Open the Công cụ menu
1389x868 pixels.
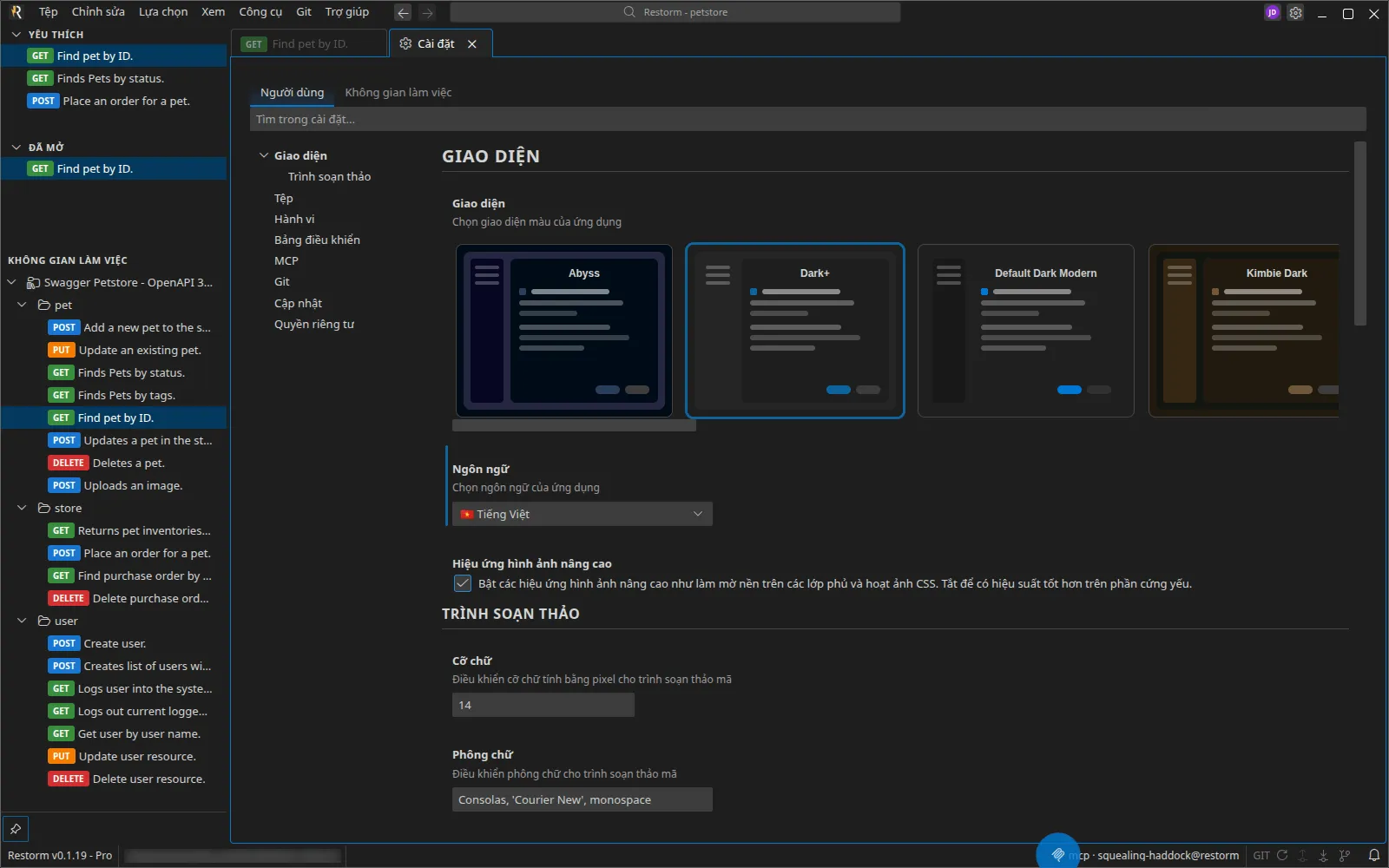(x=260, y=12)
